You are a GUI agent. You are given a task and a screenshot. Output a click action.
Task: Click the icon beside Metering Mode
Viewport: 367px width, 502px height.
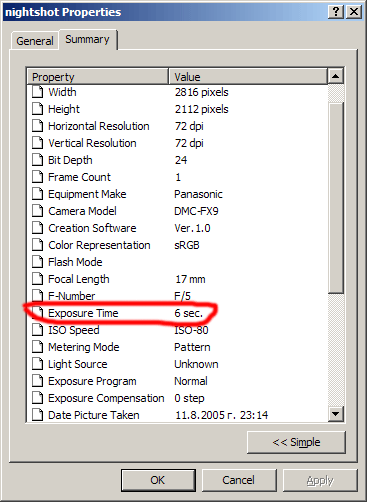pos(38,347)
